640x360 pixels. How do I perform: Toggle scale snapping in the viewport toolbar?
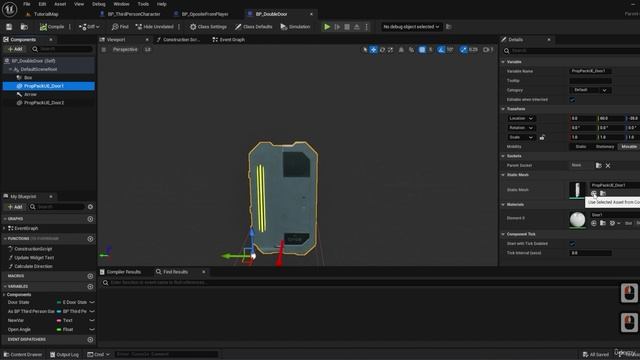point(463,50)
